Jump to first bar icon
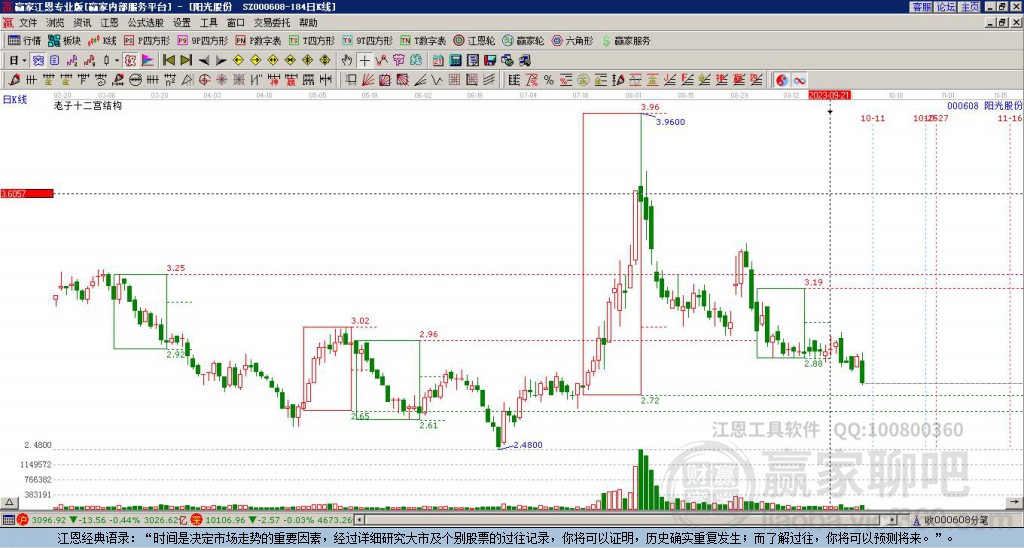The height and width of the screenshot is (548, 1024). pyautogui.click(x=168, y=60)
